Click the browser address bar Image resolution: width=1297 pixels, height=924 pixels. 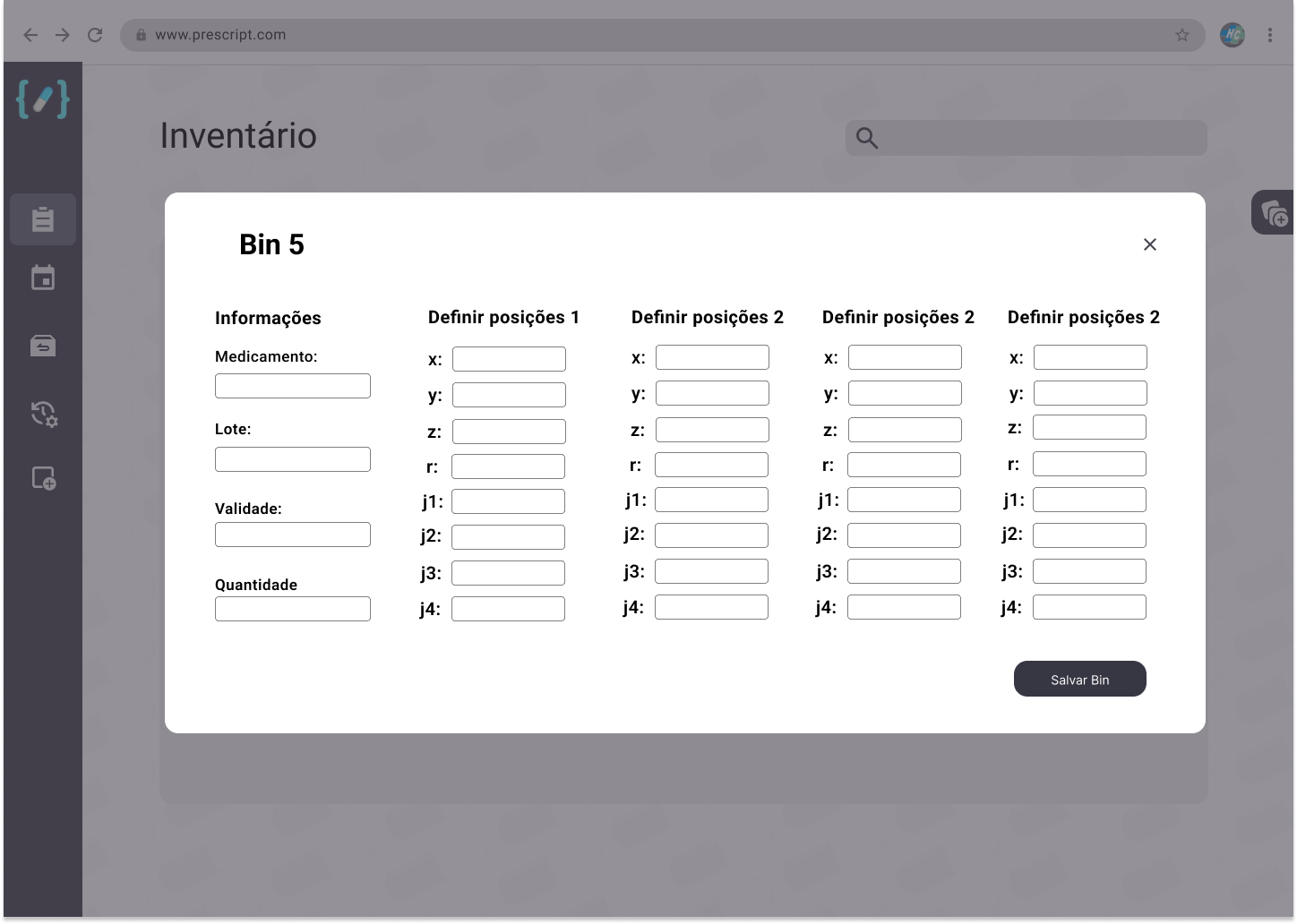[663, 35]
